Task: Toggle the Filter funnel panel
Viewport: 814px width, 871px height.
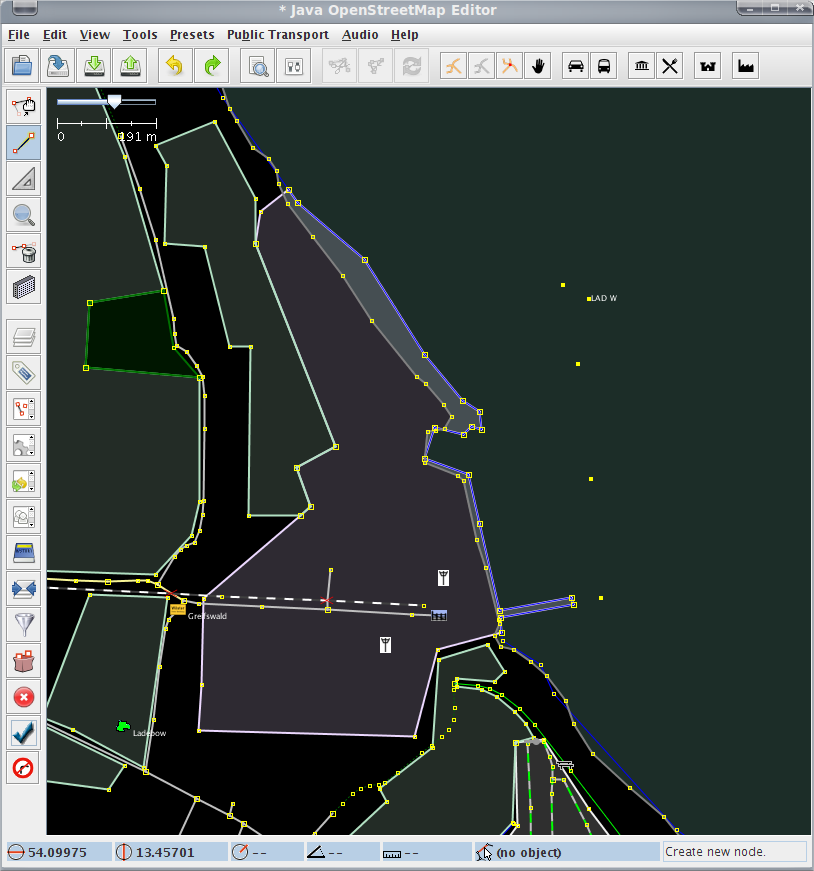Action: (x=24, y=624)
